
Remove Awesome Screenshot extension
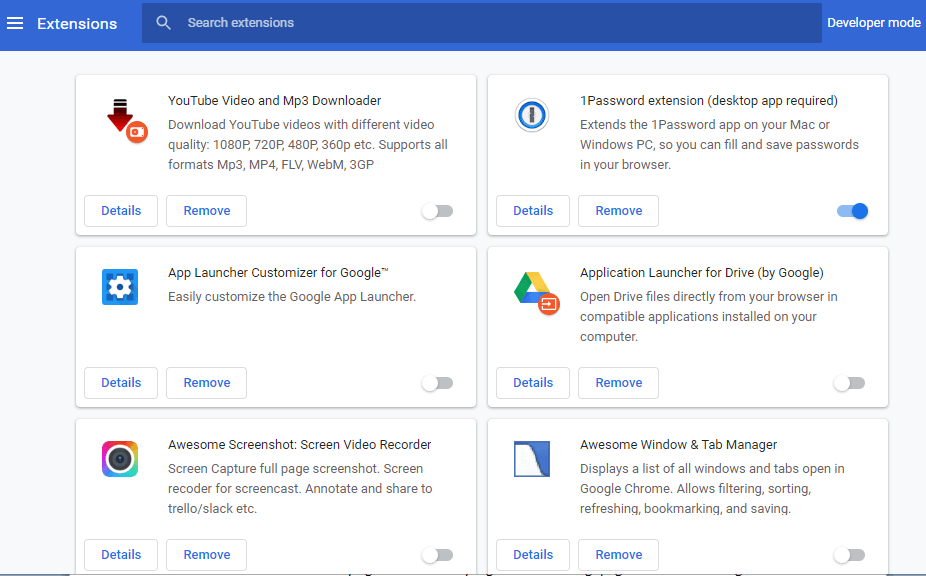click(x=207, y=555)
